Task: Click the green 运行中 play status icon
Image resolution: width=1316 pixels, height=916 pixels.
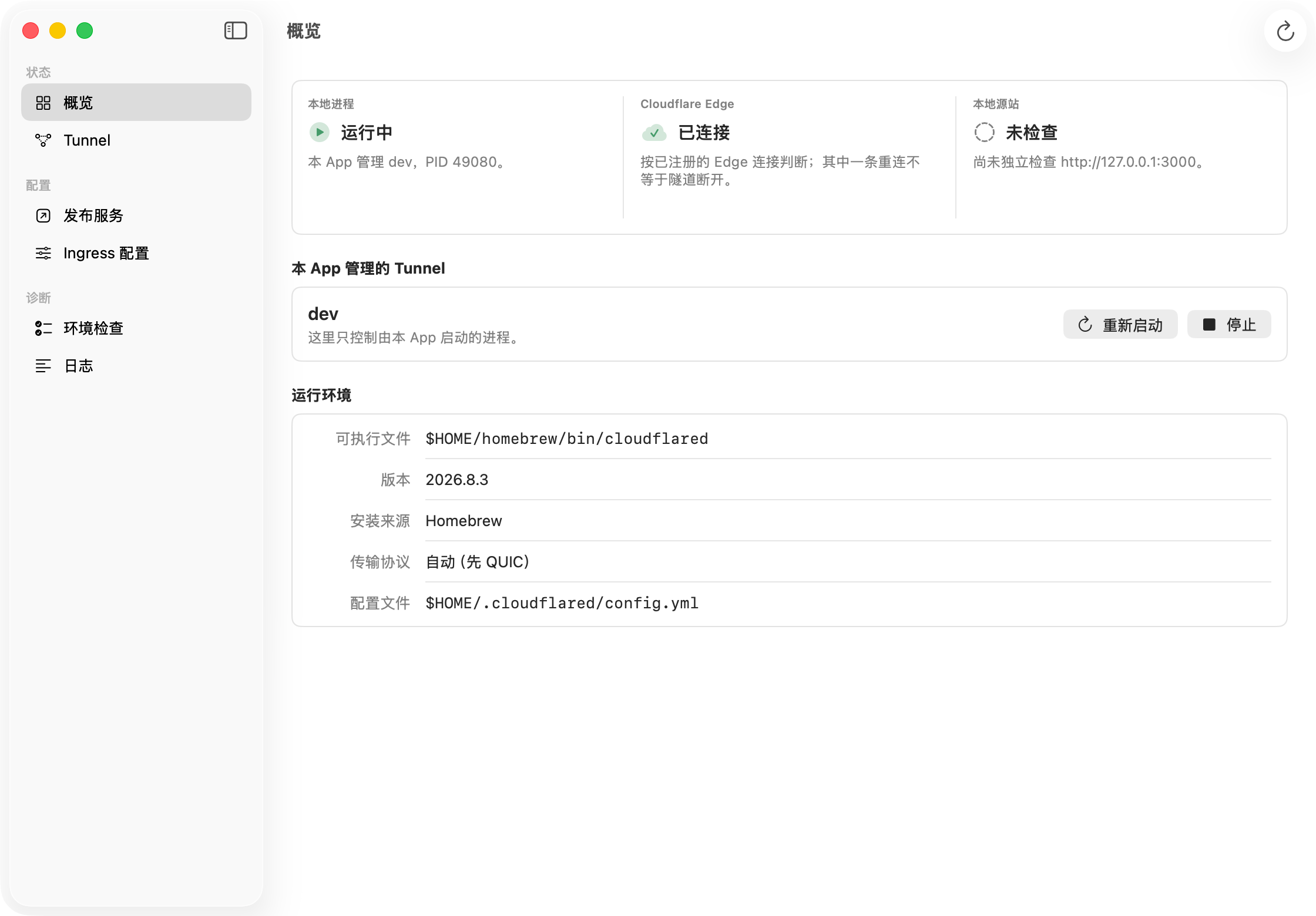Action: click(x=320, y=132)
